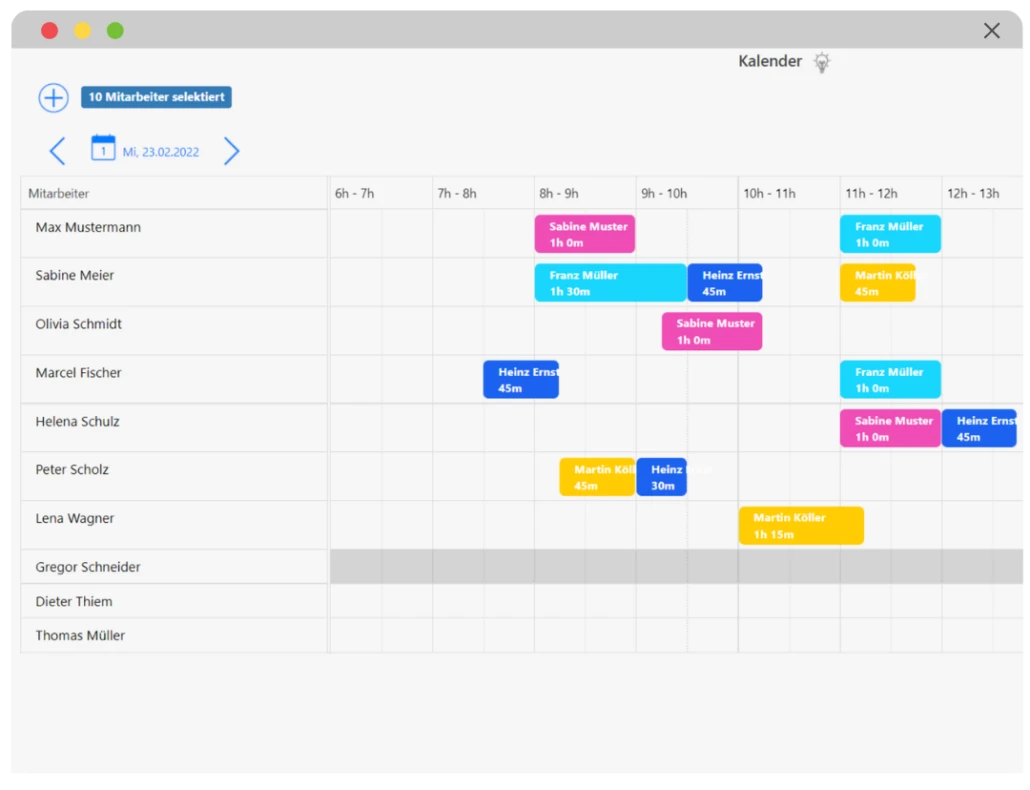Open Max Mustermann's Sabine Muster appointment
The height and width of the screenshot is (790, 1030).
click(x=585, y=234)
